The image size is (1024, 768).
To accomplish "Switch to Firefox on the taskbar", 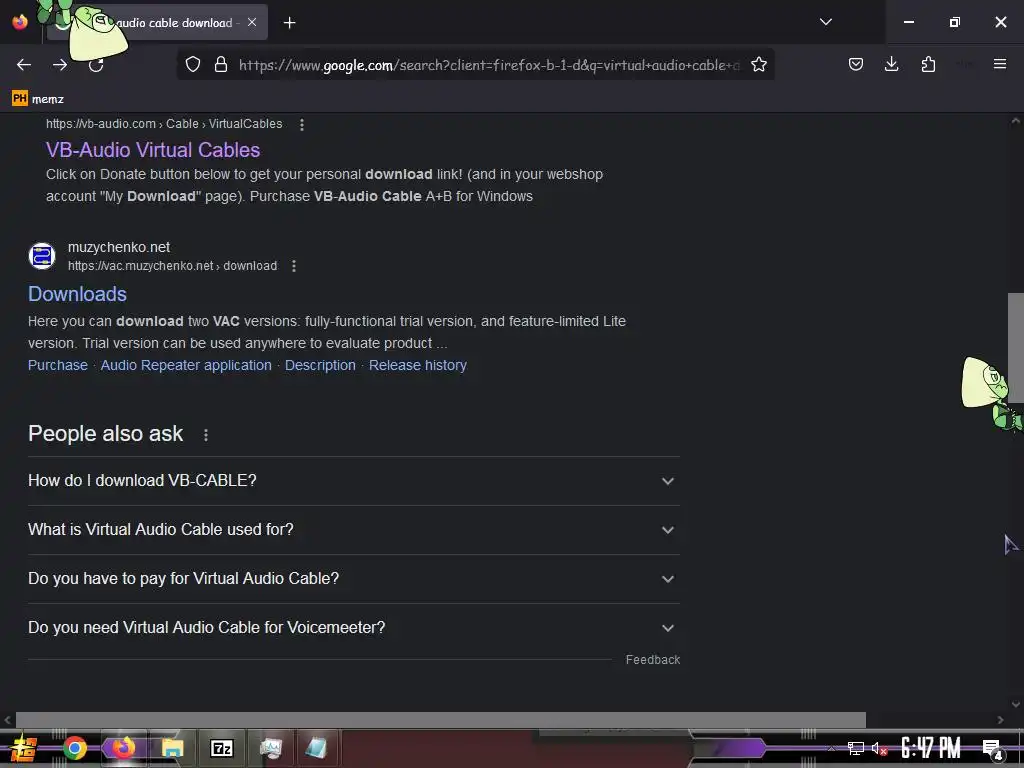I will (x=123, y=748).
